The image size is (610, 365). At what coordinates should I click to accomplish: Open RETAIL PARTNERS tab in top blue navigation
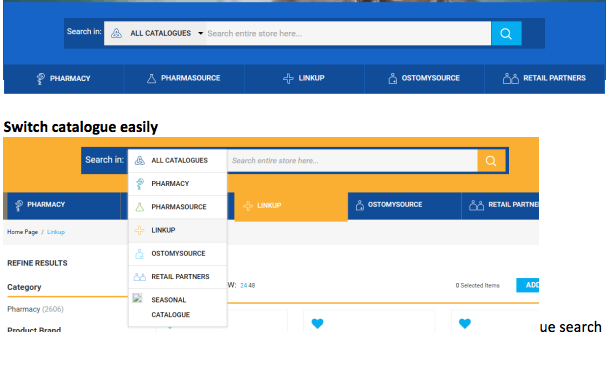[x=544, y=79]
